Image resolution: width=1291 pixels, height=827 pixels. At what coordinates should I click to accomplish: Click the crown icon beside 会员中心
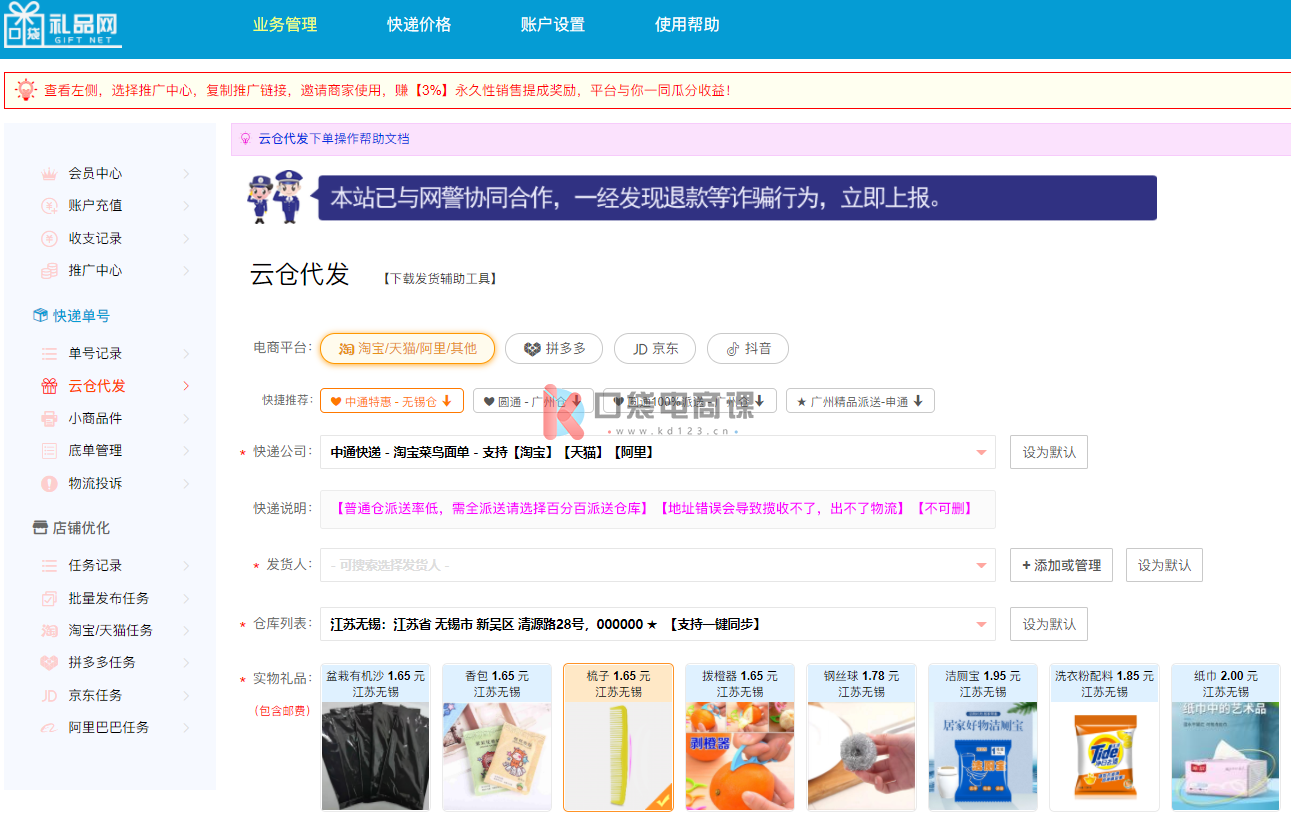49,174
